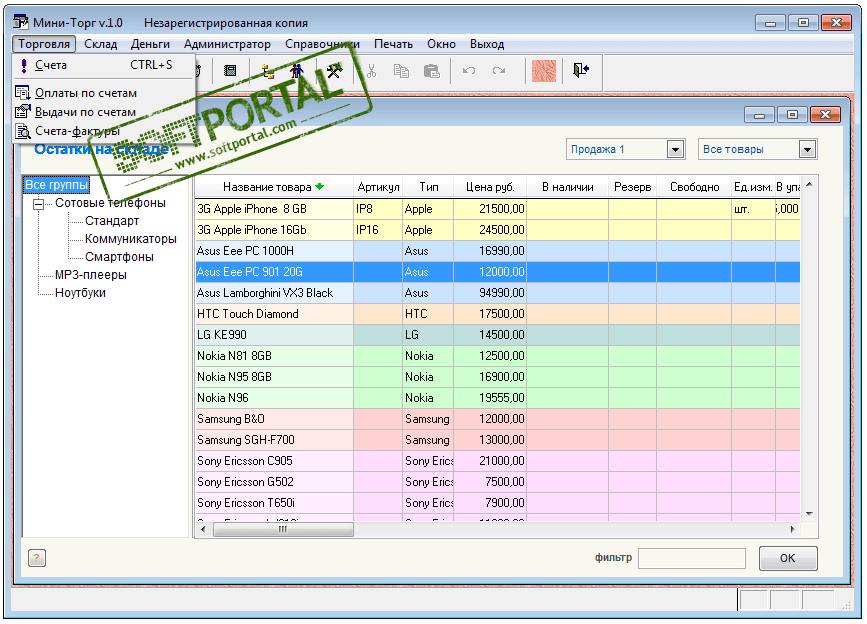
Task: Click green sort arrow in Название товара header
Action: coord(320,187)
